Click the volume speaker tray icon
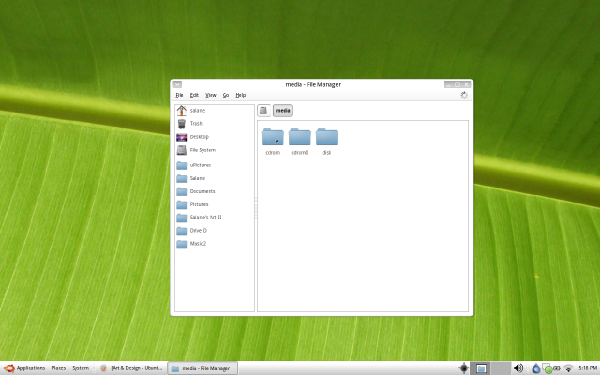 (518, 368)
